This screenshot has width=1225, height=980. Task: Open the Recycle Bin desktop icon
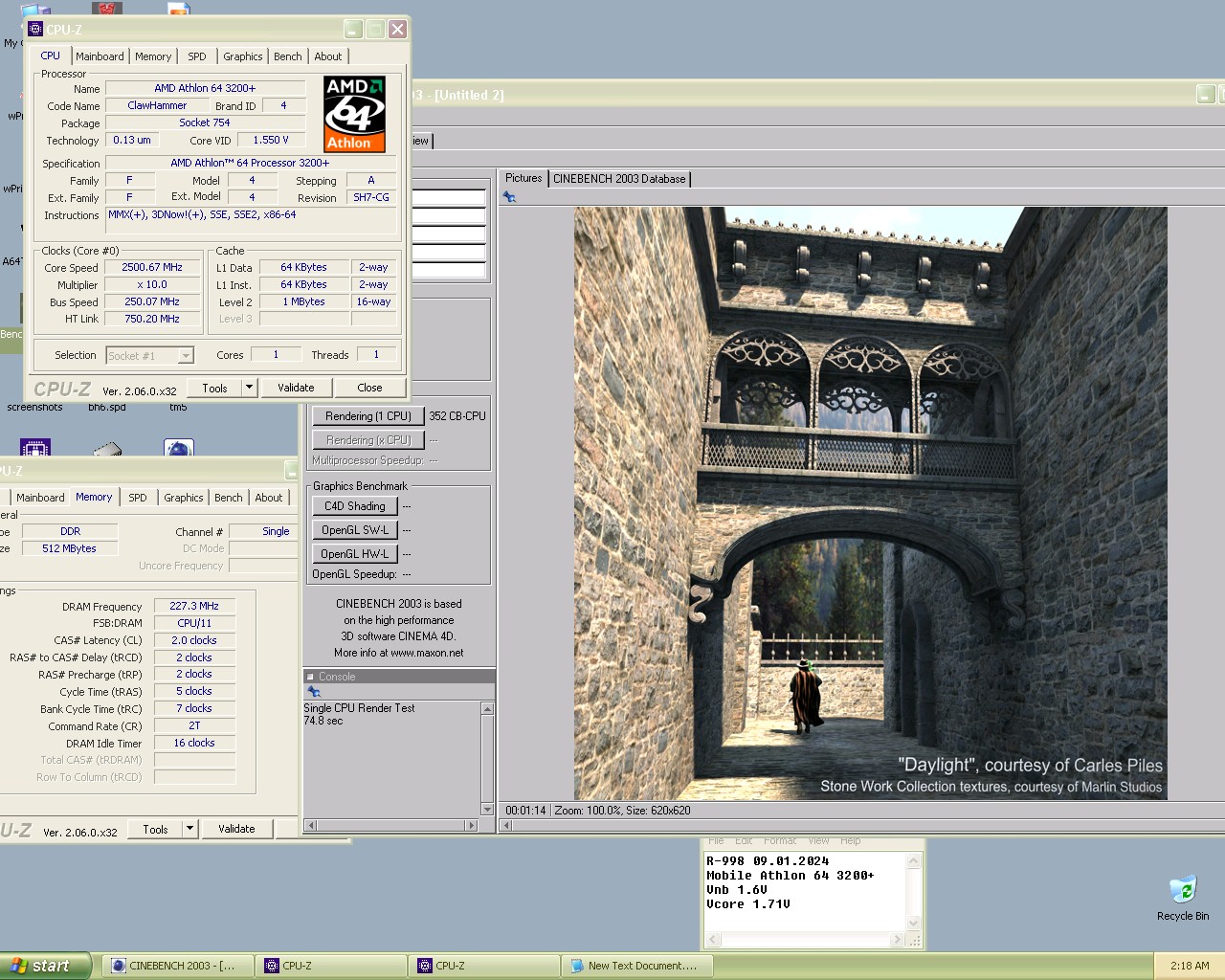1183,898
